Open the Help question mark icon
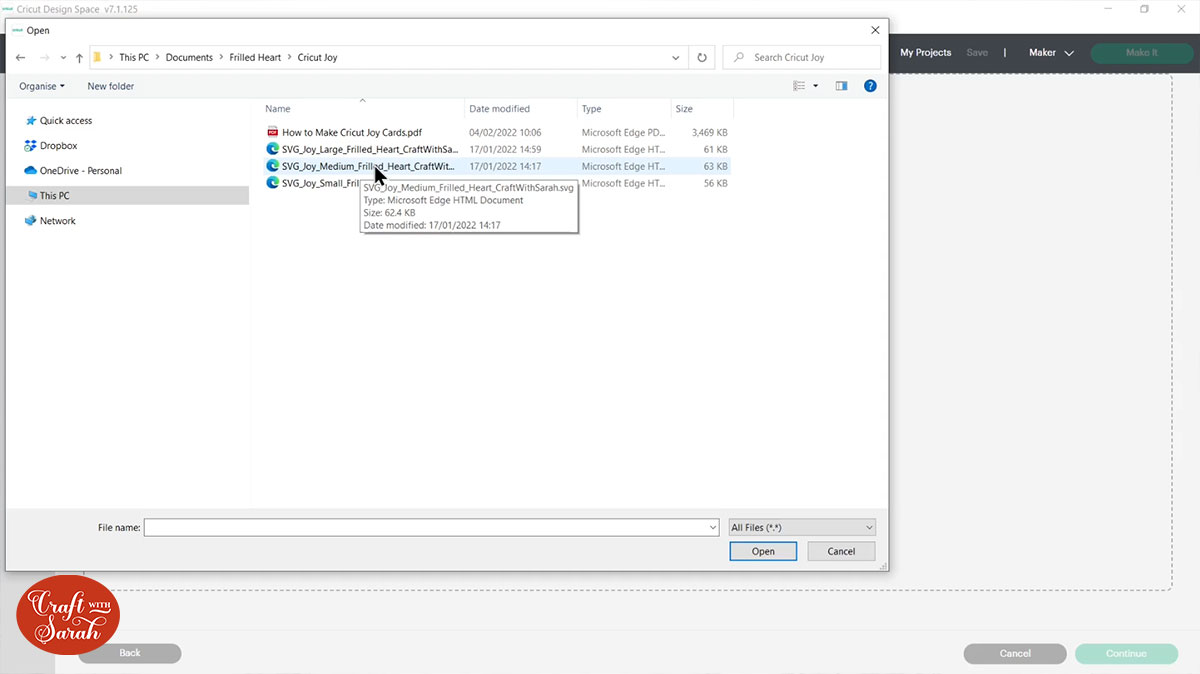The image size is (1200, 674). [x=870, y=86]
